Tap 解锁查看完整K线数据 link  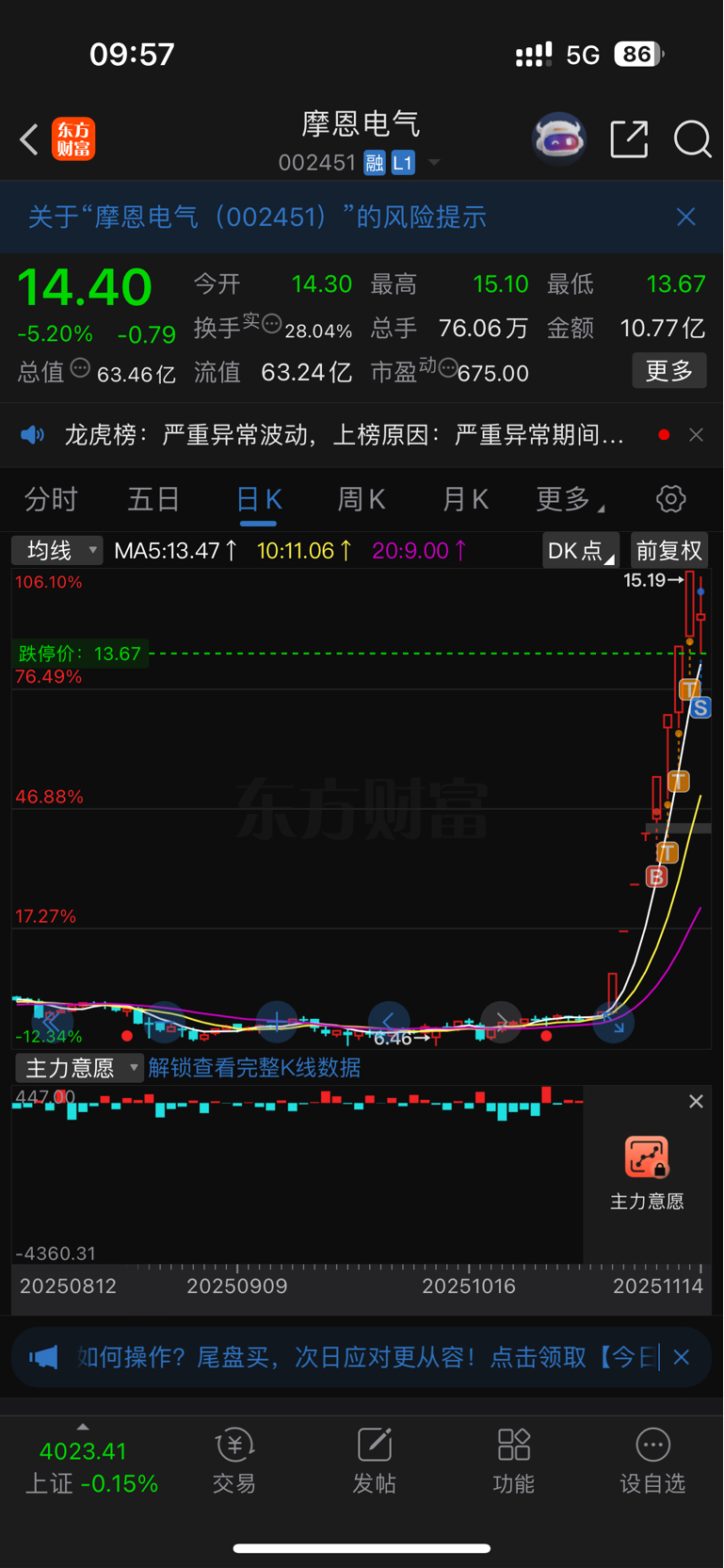click(254, 1068)
